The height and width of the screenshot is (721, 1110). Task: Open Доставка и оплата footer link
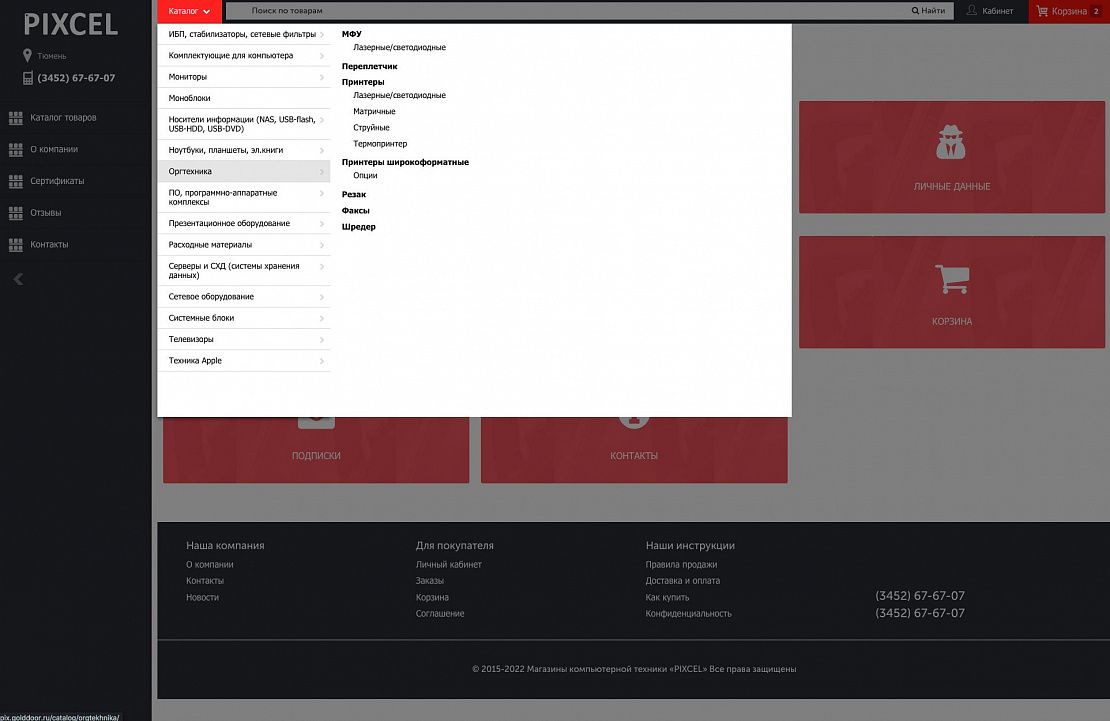(x=682, y=581)
